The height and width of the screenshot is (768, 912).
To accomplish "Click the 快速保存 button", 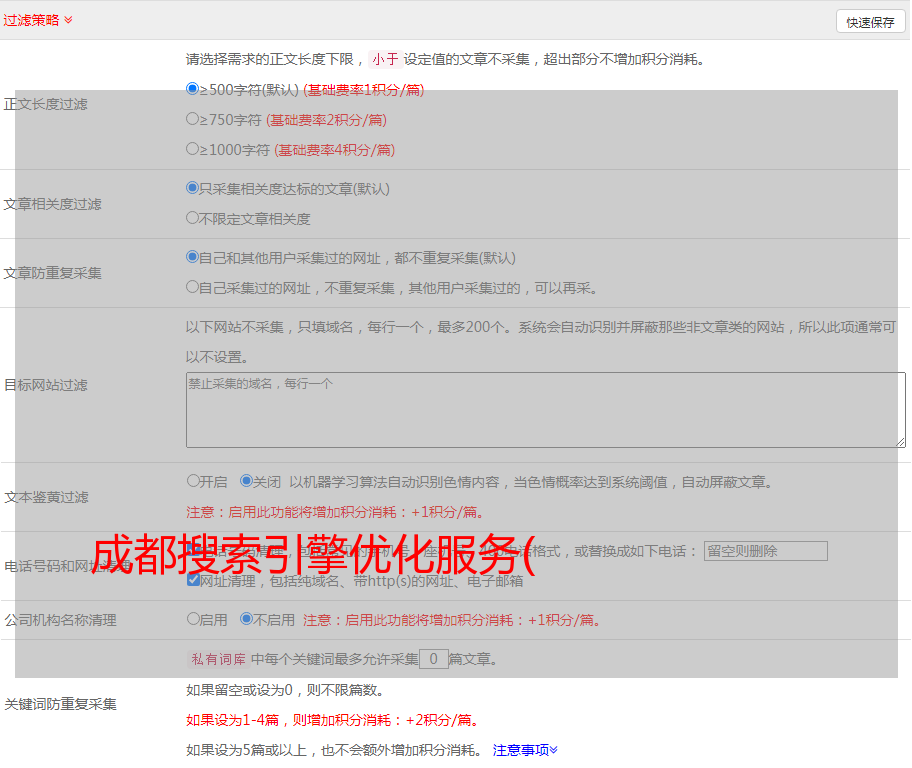I will (x=870, y=22).
